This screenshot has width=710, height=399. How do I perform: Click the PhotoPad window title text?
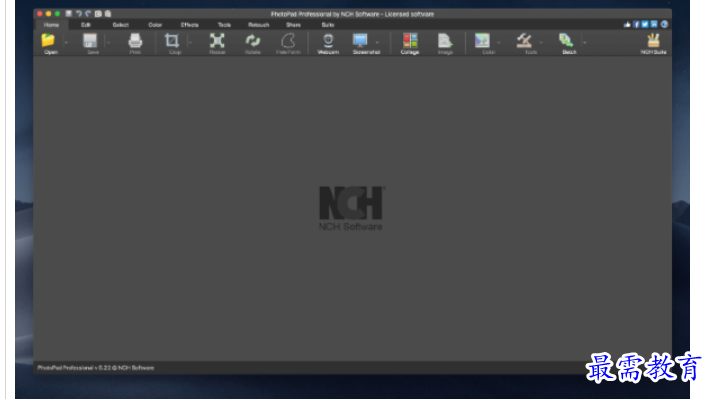pyautogui.click(x=352, y=14)
